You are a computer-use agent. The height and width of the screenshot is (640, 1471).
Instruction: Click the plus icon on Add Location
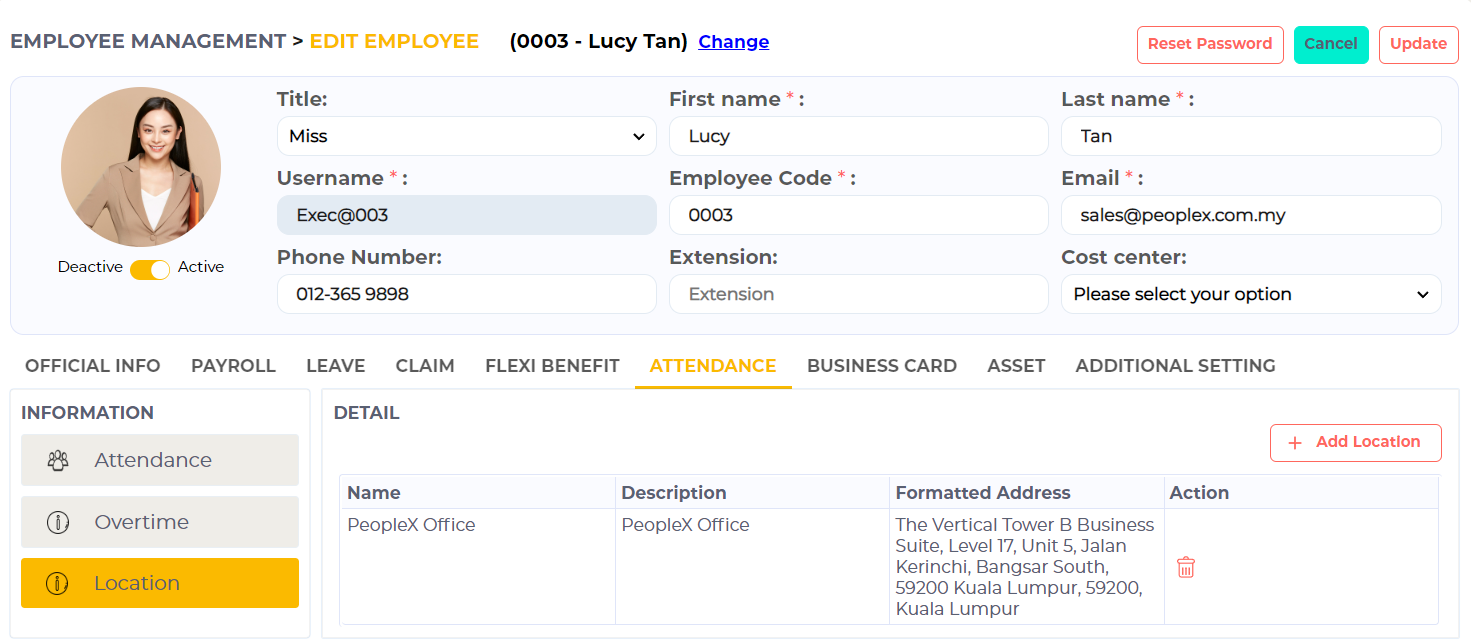click(x=1295, y=443)
